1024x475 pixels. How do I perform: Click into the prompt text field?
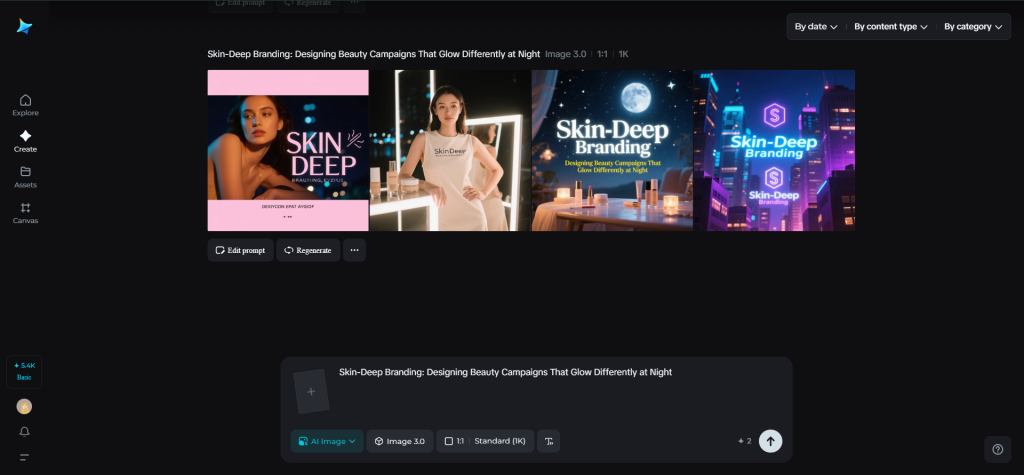tap(562, 392)
